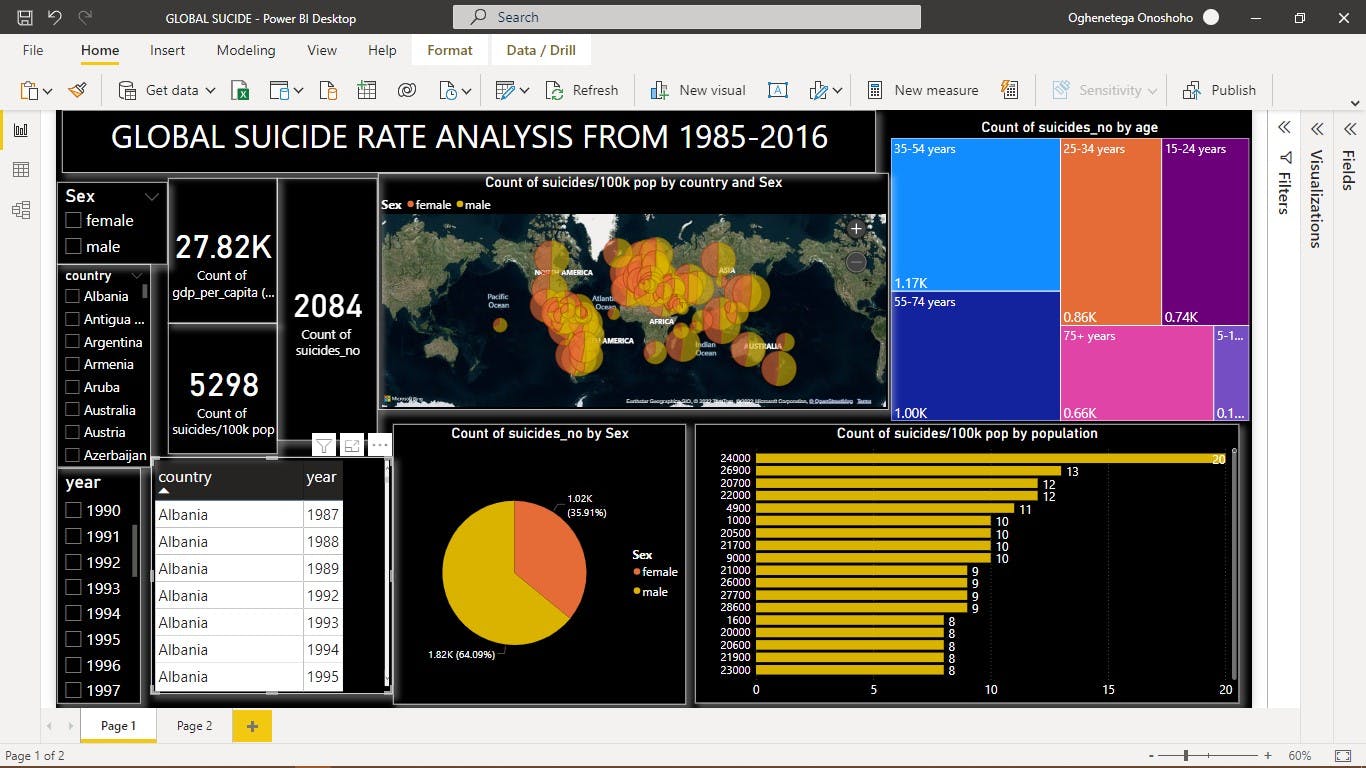Open the Get data dropdown arrow
The image size is (1366, 768).
[x=211, y=90]
